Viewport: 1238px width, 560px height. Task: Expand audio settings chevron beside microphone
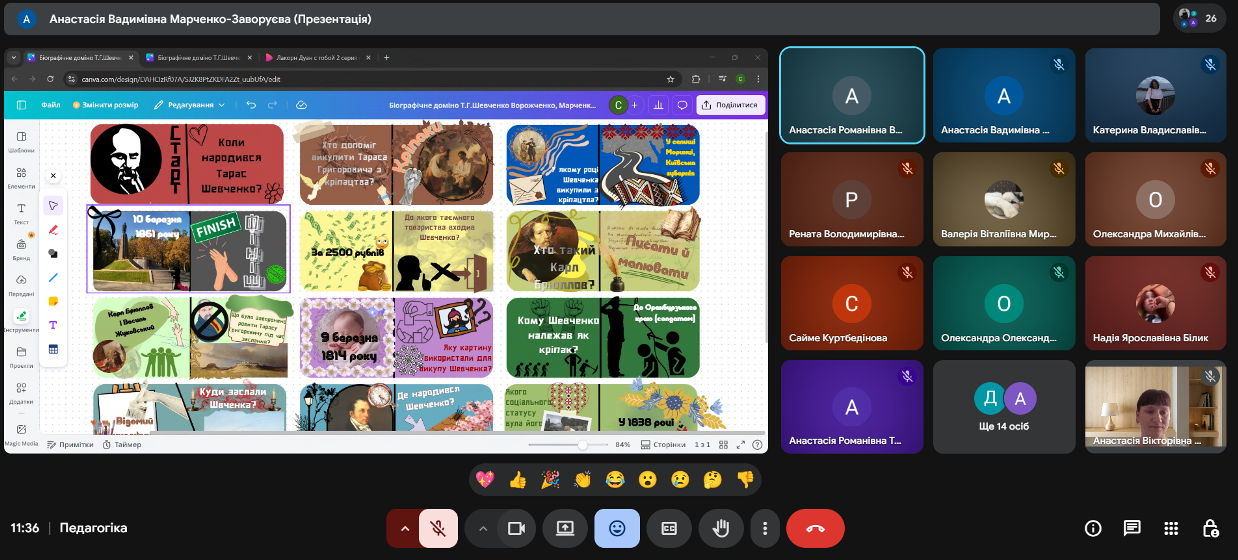tap(404, 528)
